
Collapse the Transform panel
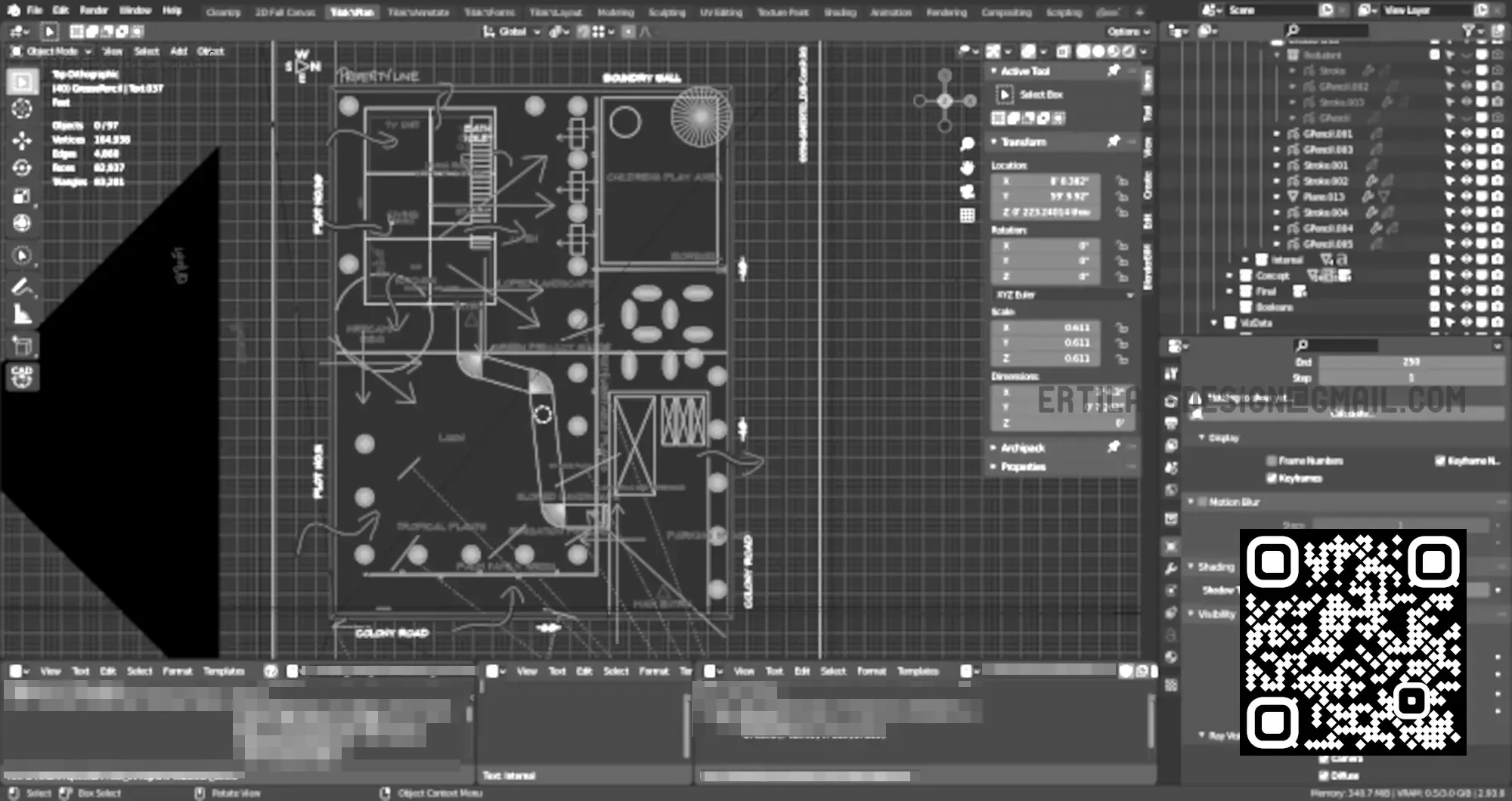(x=995, y=142)
